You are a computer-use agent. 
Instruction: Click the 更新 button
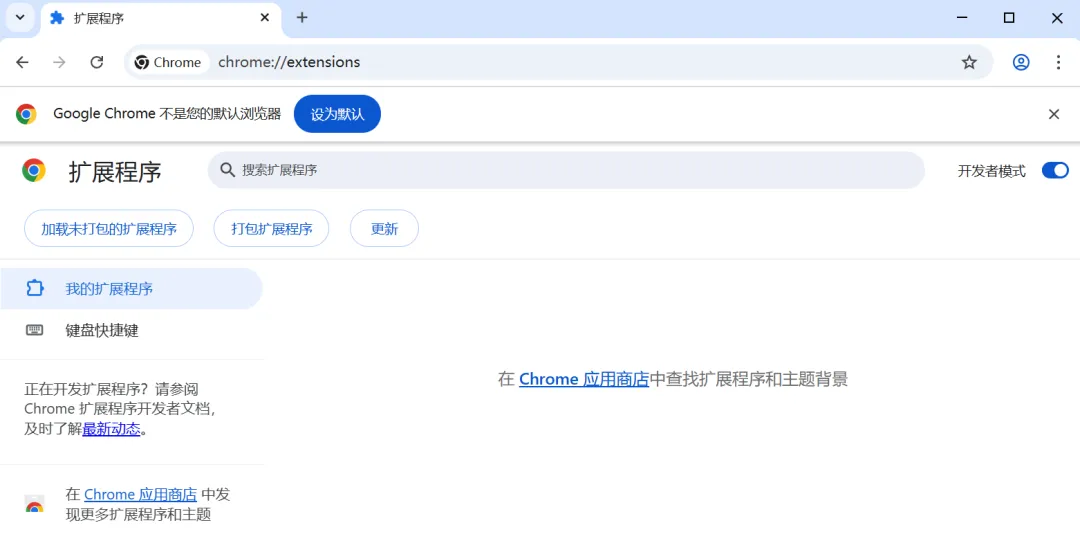click(384, 229)
